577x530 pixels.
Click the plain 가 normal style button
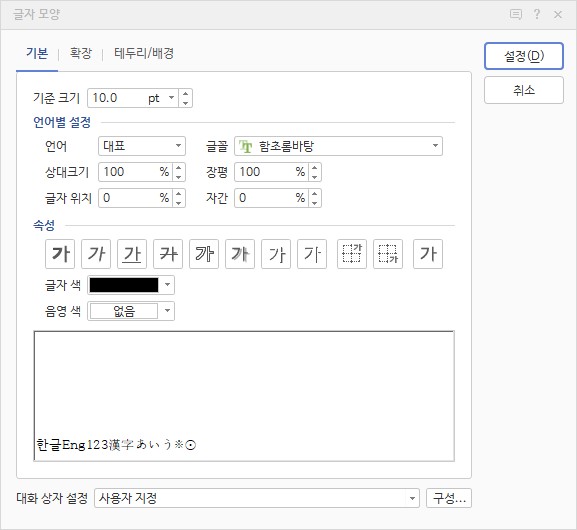pos(428,254)
